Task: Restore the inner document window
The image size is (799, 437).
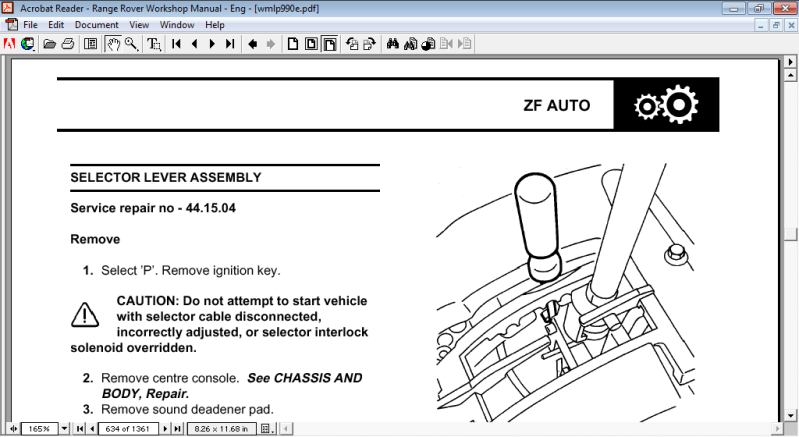Action: click(x=776, y=25)
